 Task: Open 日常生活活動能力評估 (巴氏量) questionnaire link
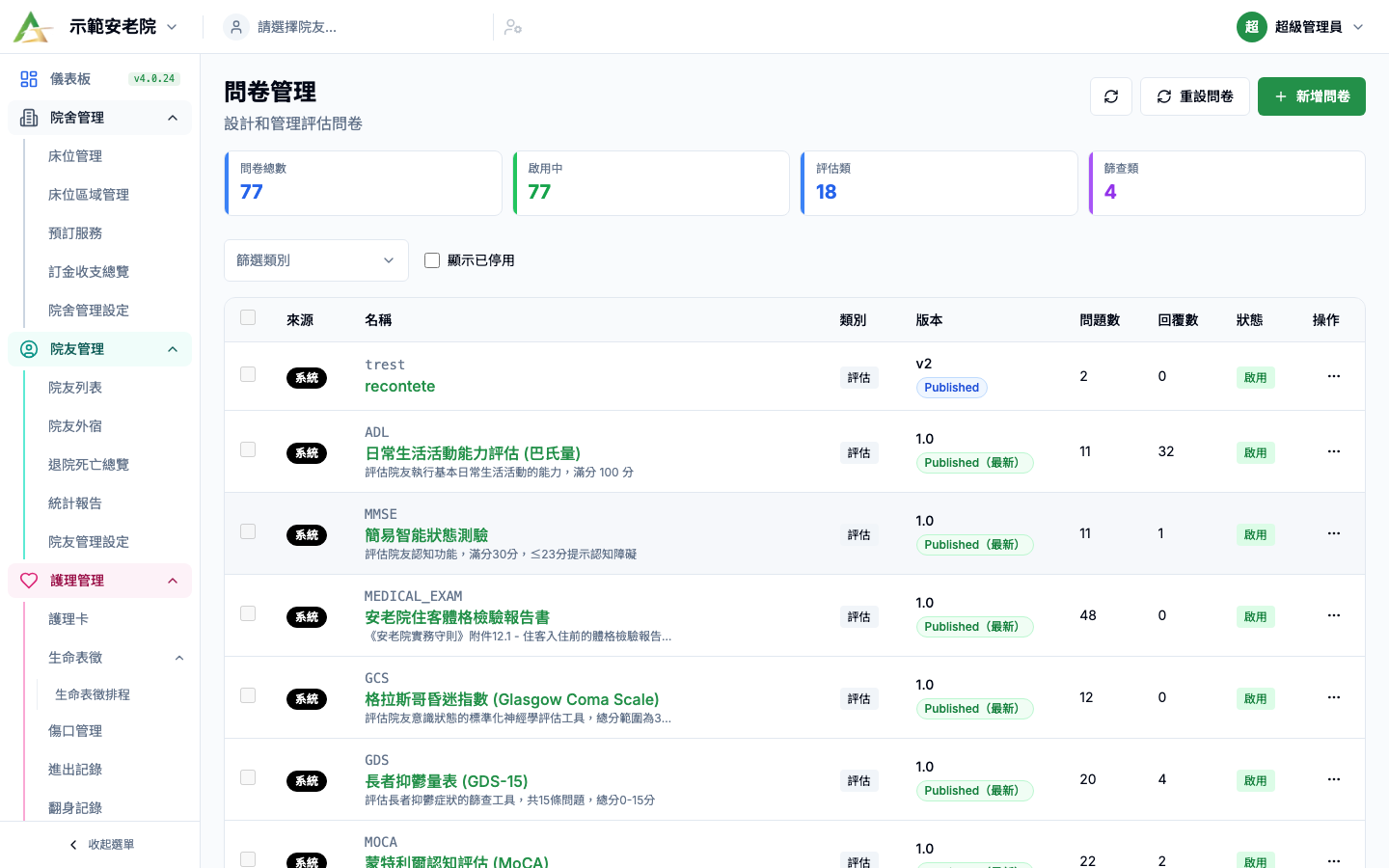click(473, 453)
